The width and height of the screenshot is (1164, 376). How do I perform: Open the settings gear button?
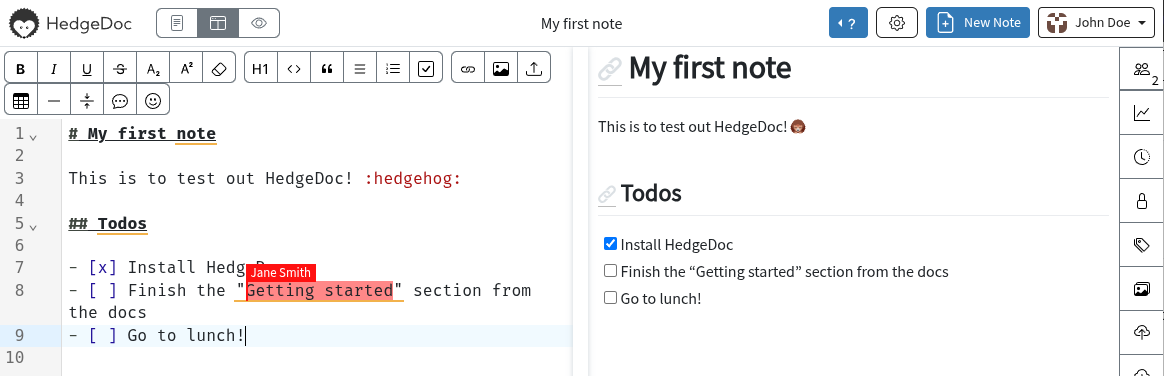pos(897,23)
